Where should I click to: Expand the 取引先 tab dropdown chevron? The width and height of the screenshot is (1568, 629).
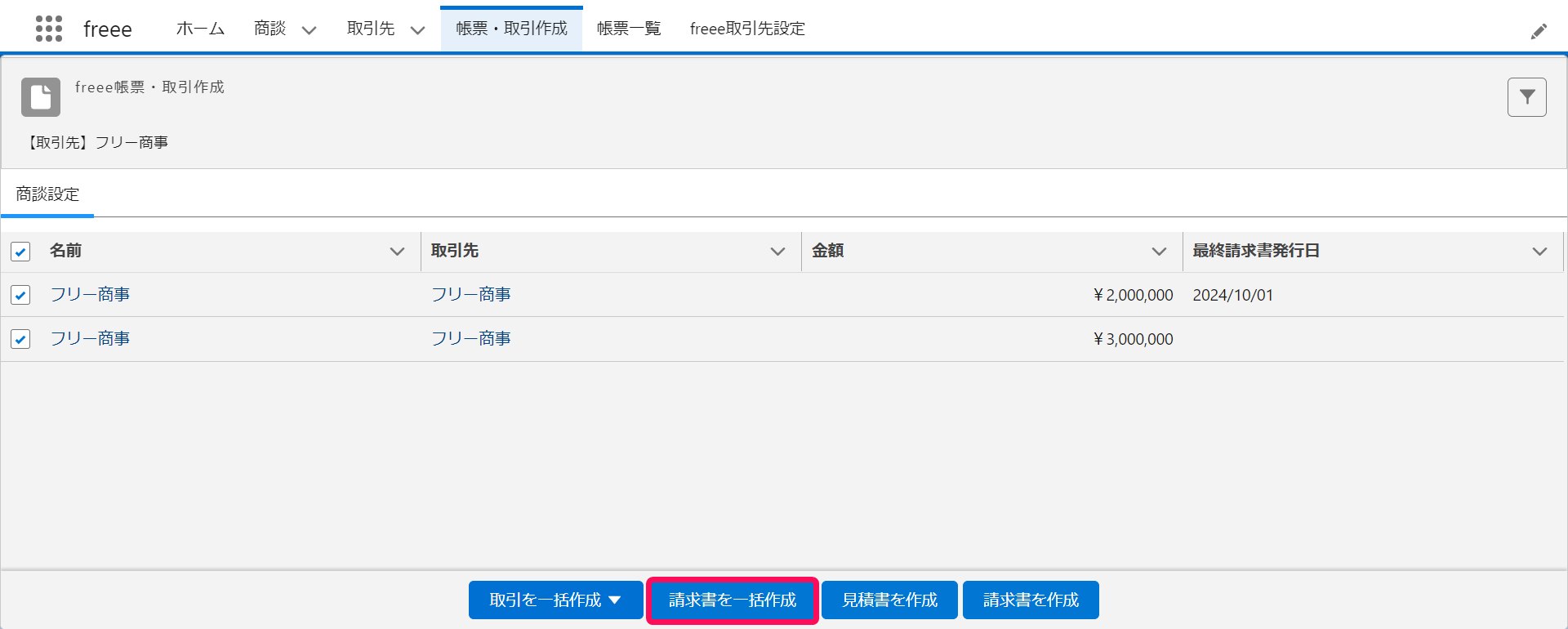(x=417, y=30)
